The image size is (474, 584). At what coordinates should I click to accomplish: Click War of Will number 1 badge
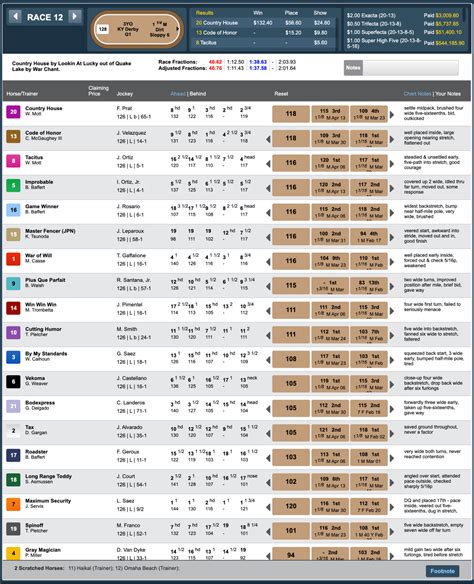(x=13, y=259)
